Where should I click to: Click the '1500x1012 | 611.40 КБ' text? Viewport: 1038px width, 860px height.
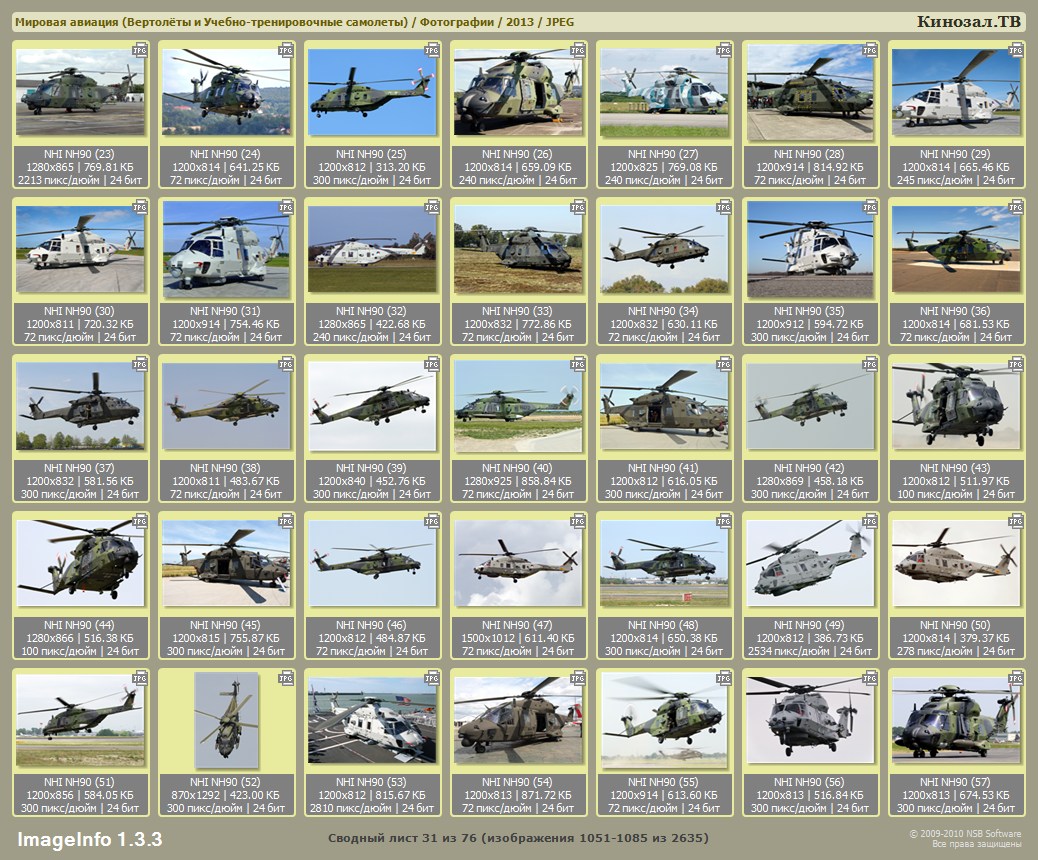(518, 638)
